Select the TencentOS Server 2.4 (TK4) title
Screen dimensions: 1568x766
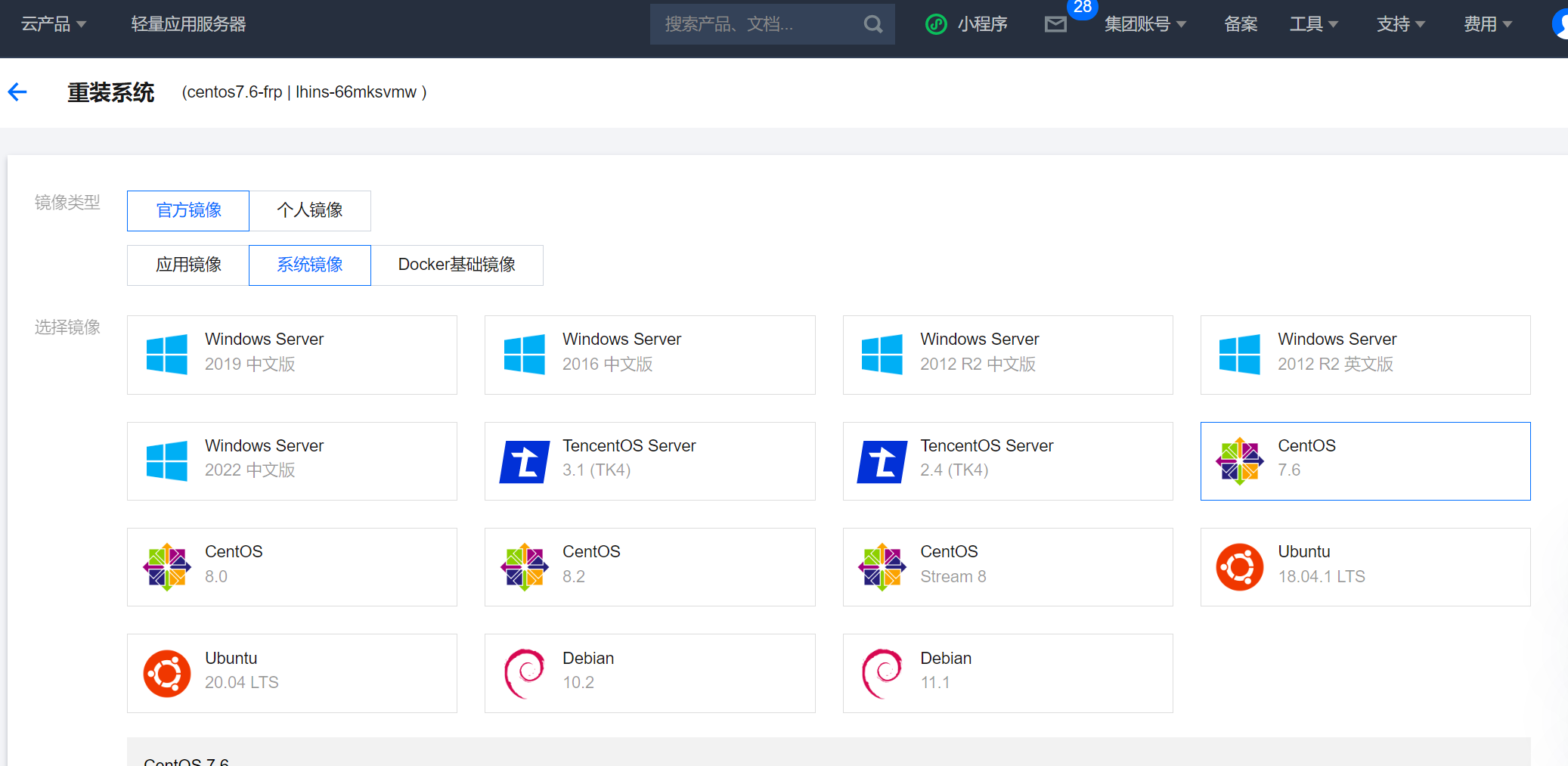pos(987,445)
